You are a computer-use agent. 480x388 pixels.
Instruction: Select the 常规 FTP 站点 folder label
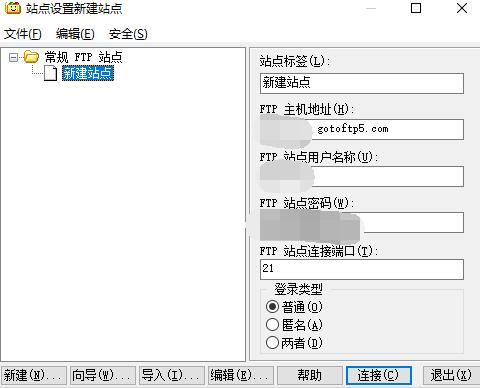83,57
